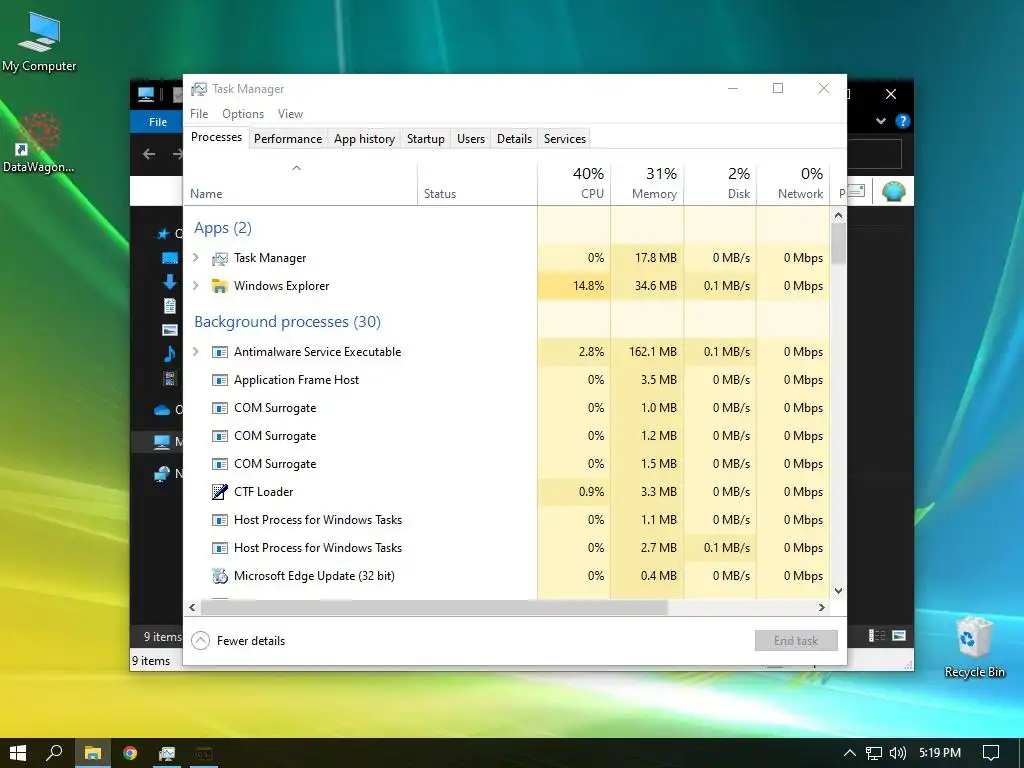The image size is (1024, 768).
Task: Sort by the Memory column header
Action: [647, 184]
